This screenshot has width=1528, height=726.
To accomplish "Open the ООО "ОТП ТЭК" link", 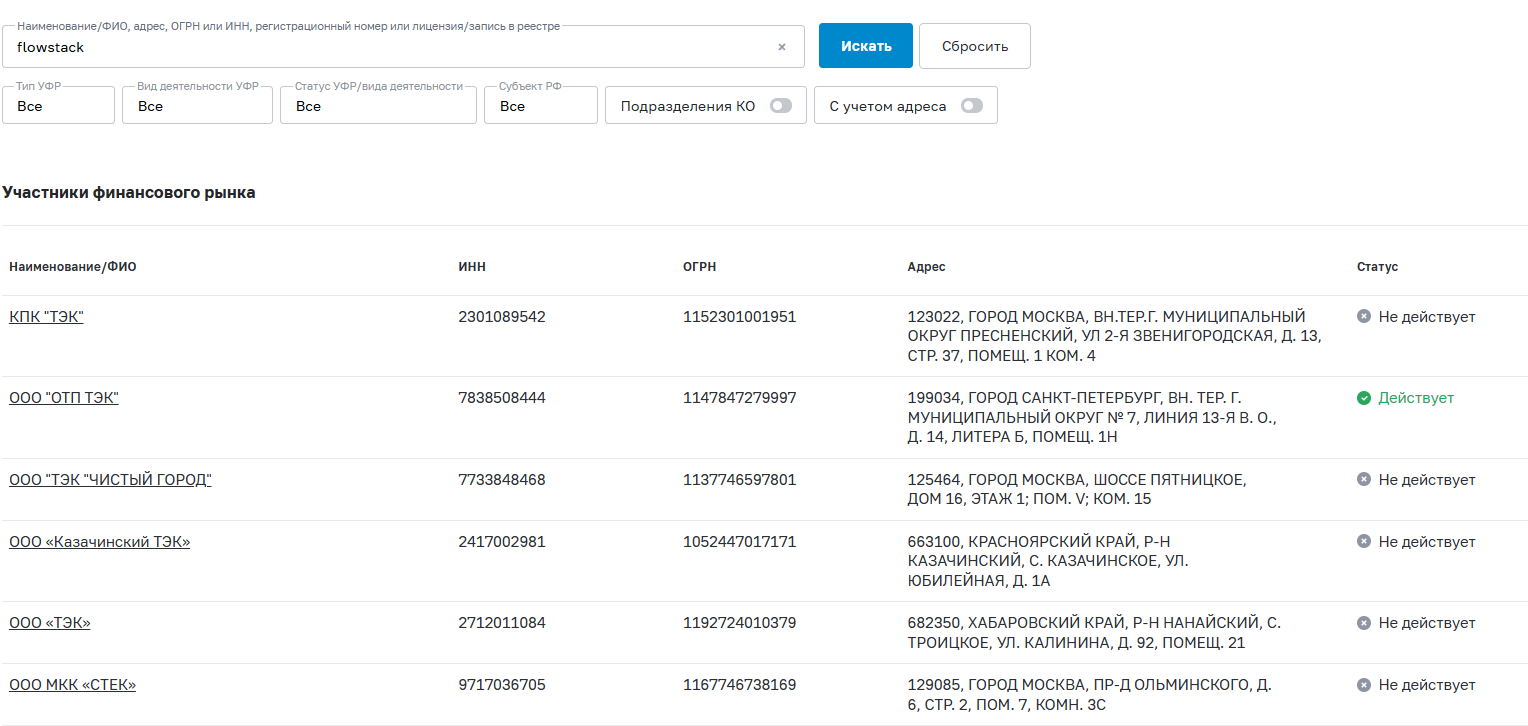I will pyautogui.click(x=64, y=398).
